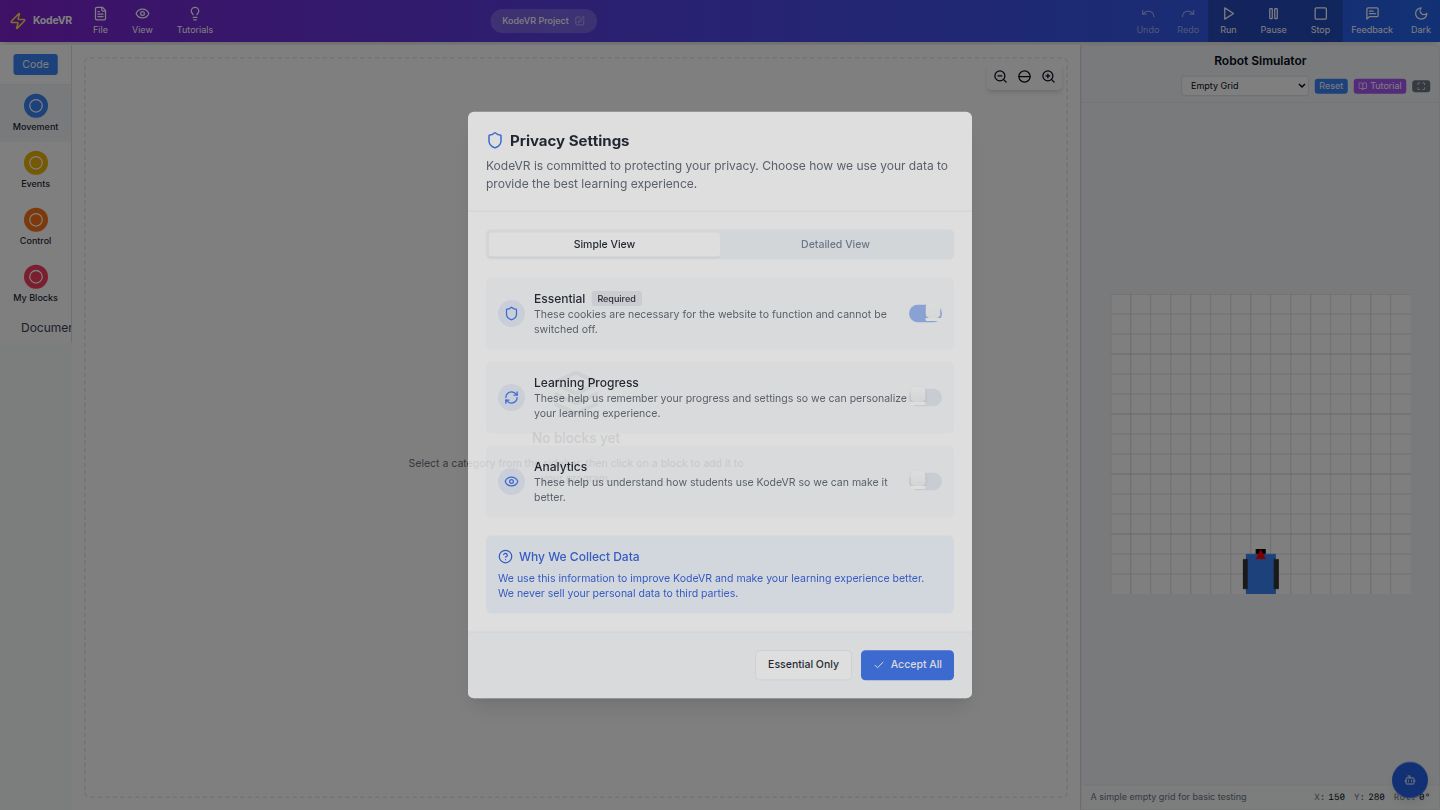Click the Required badge

[x=616, y=298]
